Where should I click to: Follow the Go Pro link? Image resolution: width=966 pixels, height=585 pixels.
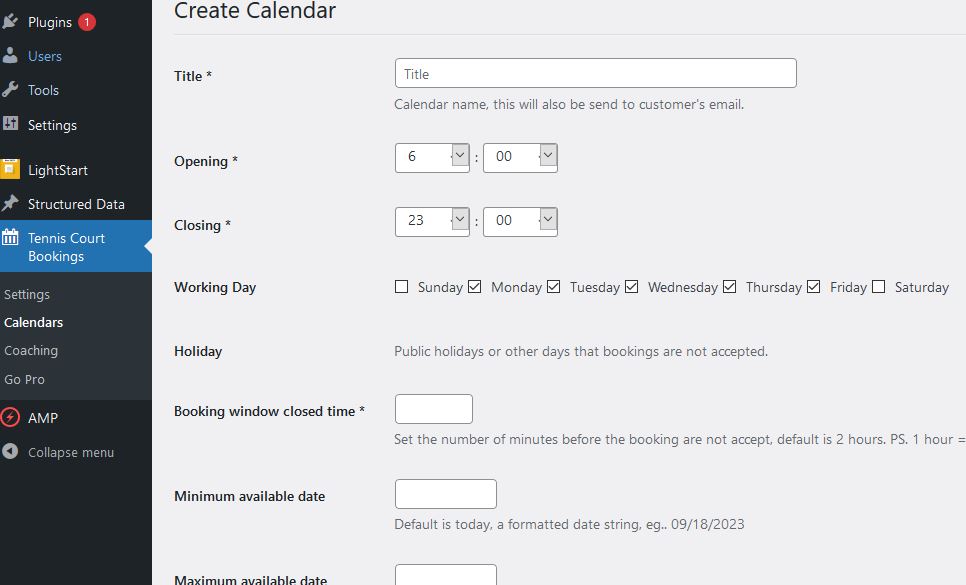pyautogui.click(x=24, y=379)
